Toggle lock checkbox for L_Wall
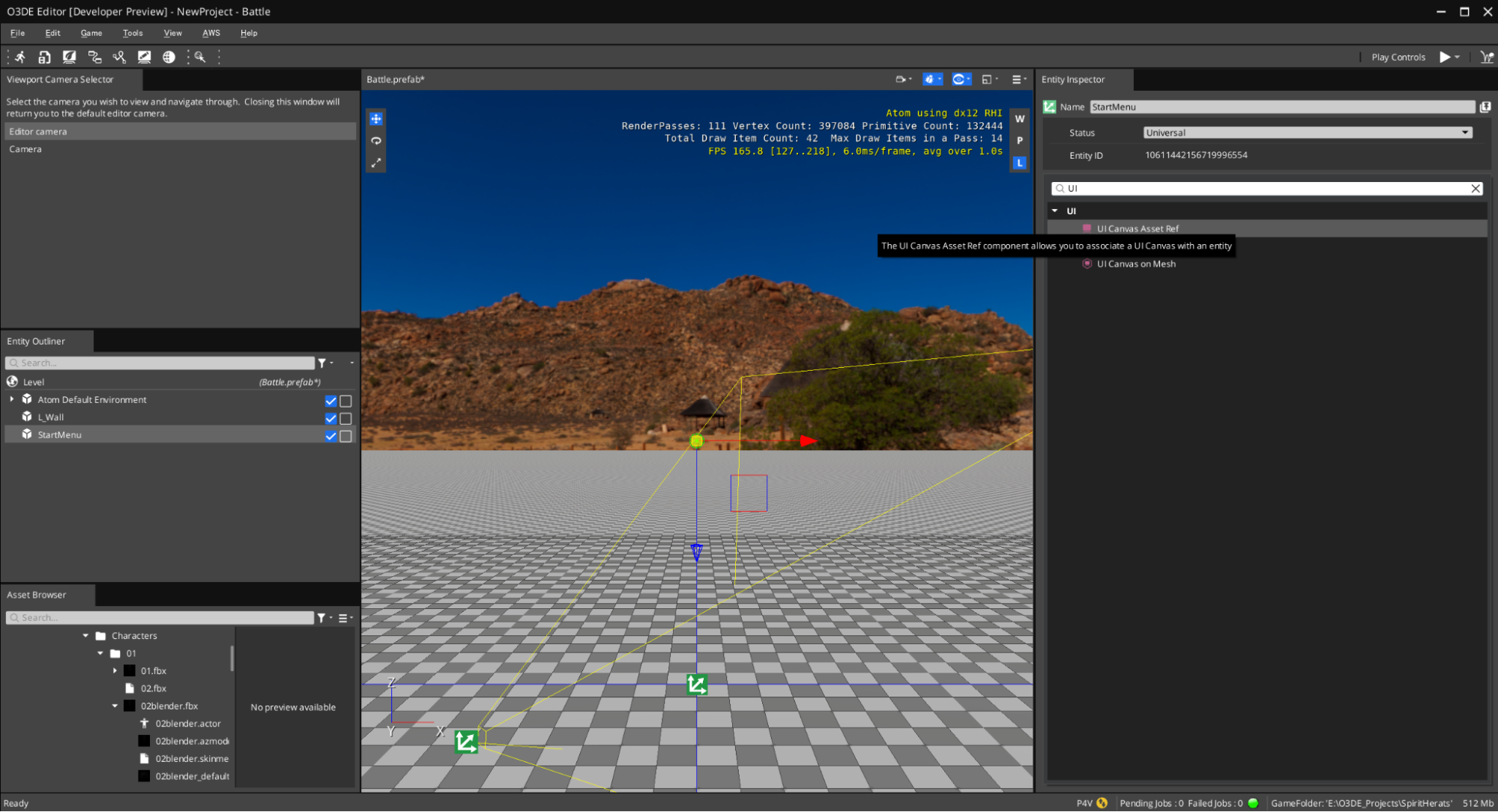This screenshot has height=812, width=1498. [x=345, y=418]
